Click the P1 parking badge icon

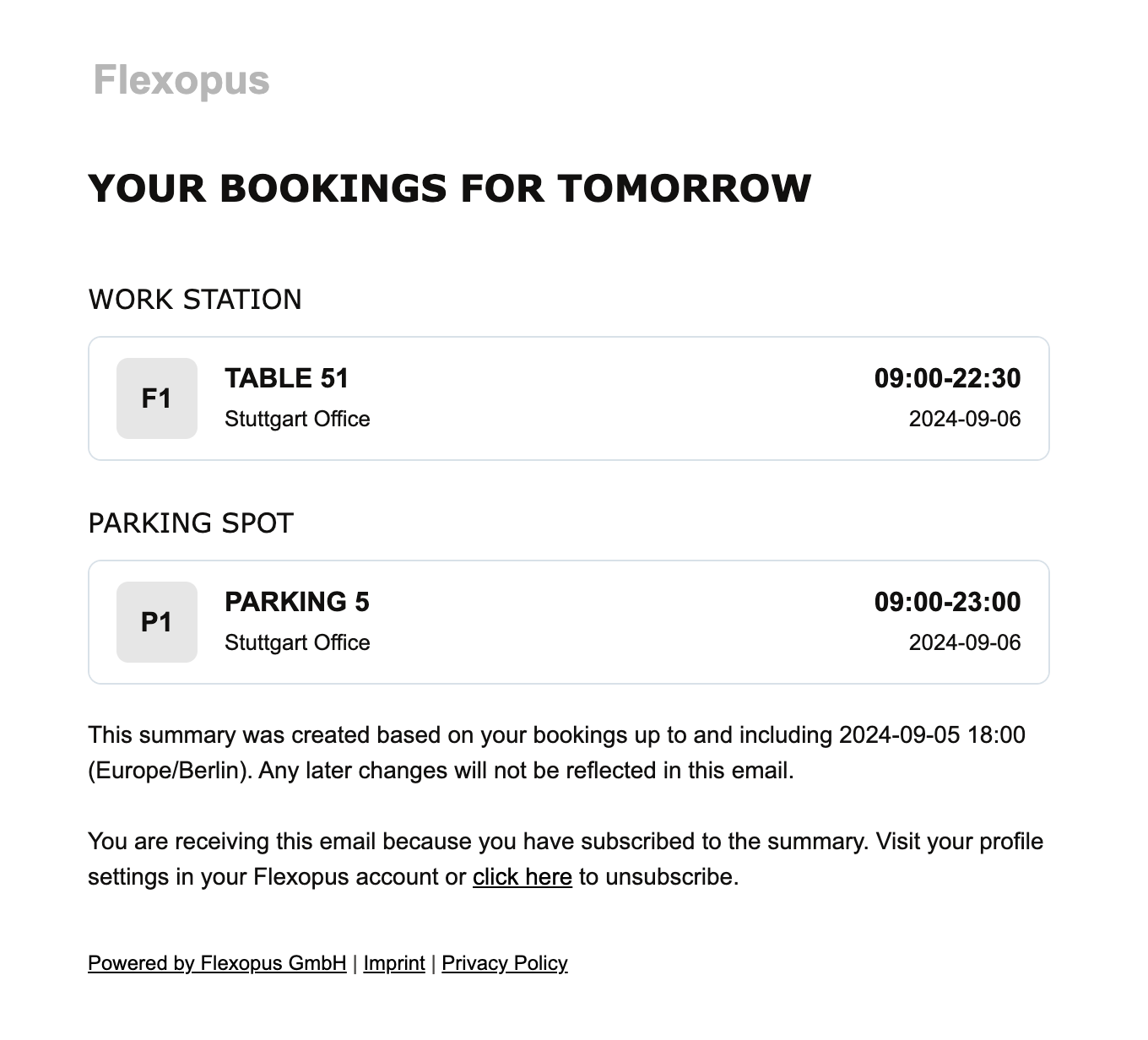157,622
